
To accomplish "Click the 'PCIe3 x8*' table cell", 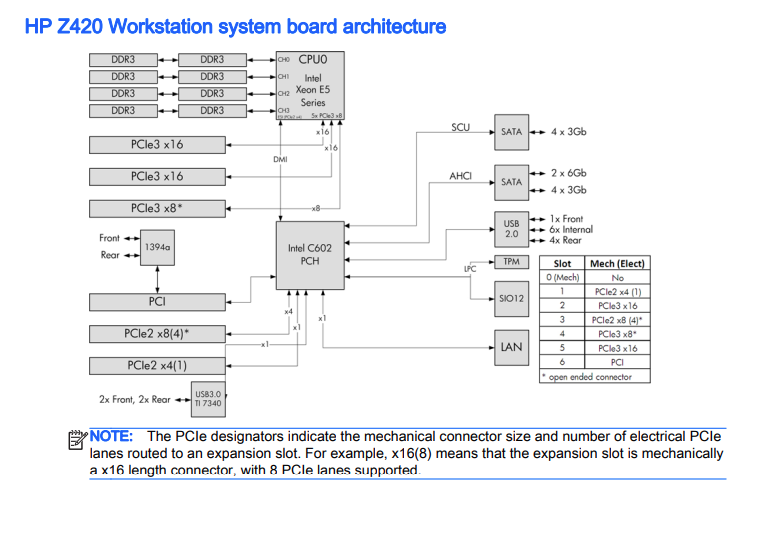I will pyautogui.click(x=617, y=334).
